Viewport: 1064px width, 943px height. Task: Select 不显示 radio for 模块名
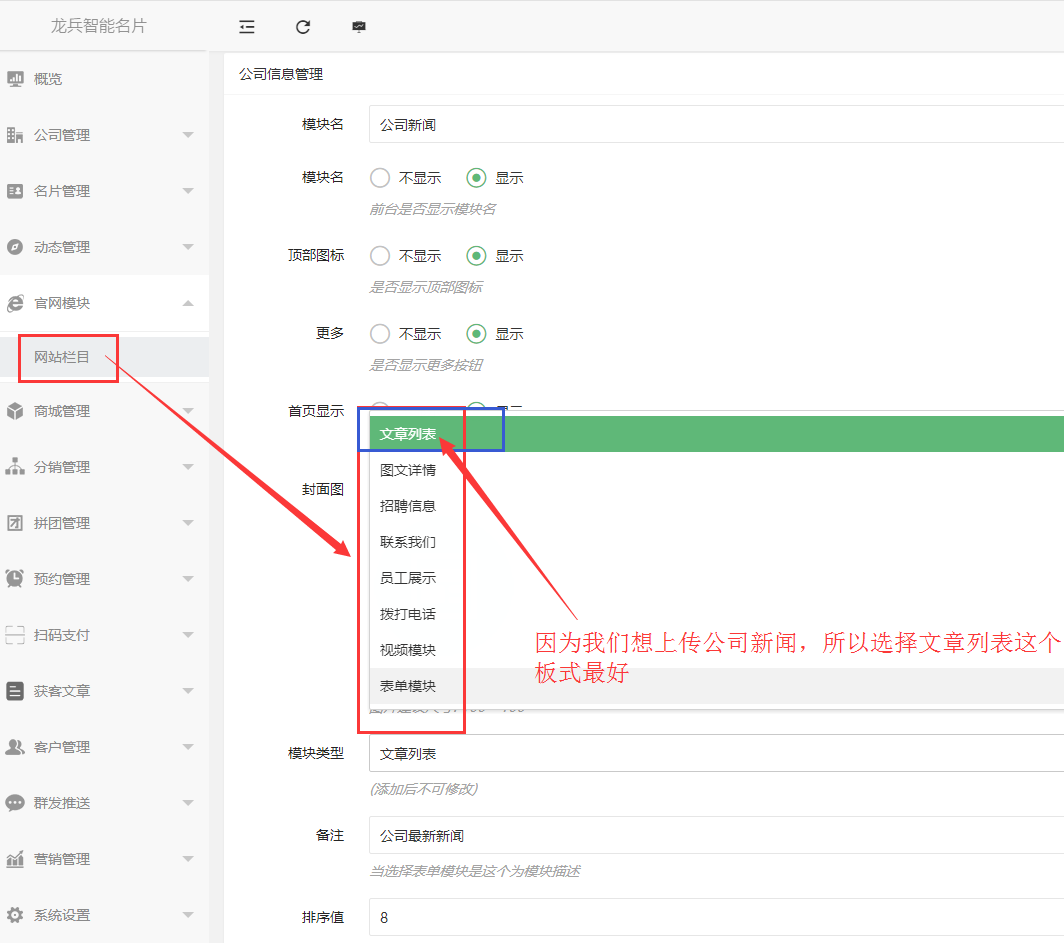380,178
